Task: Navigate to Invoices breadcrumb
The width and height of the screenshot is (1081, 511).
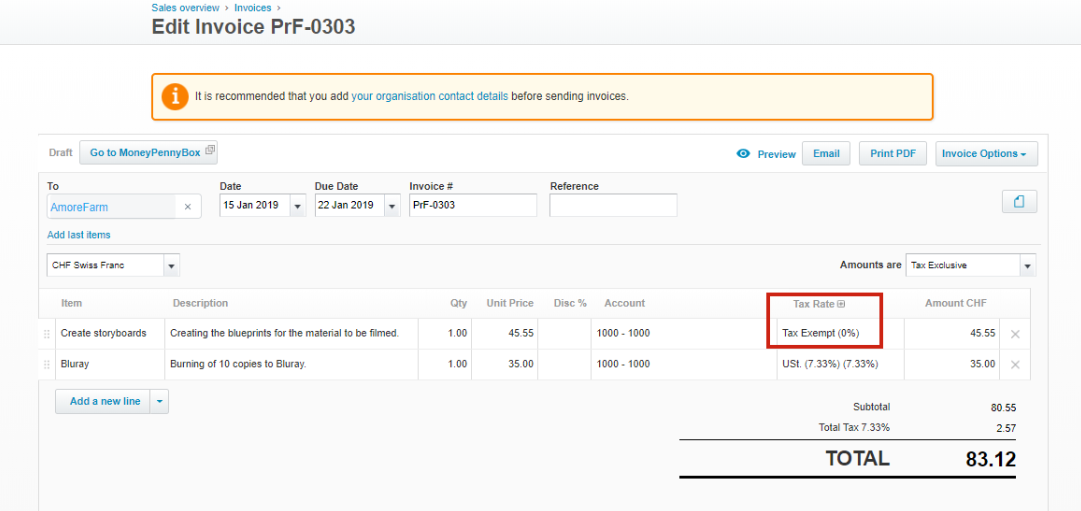Action: pyautogui.click(x=252, y=8)
